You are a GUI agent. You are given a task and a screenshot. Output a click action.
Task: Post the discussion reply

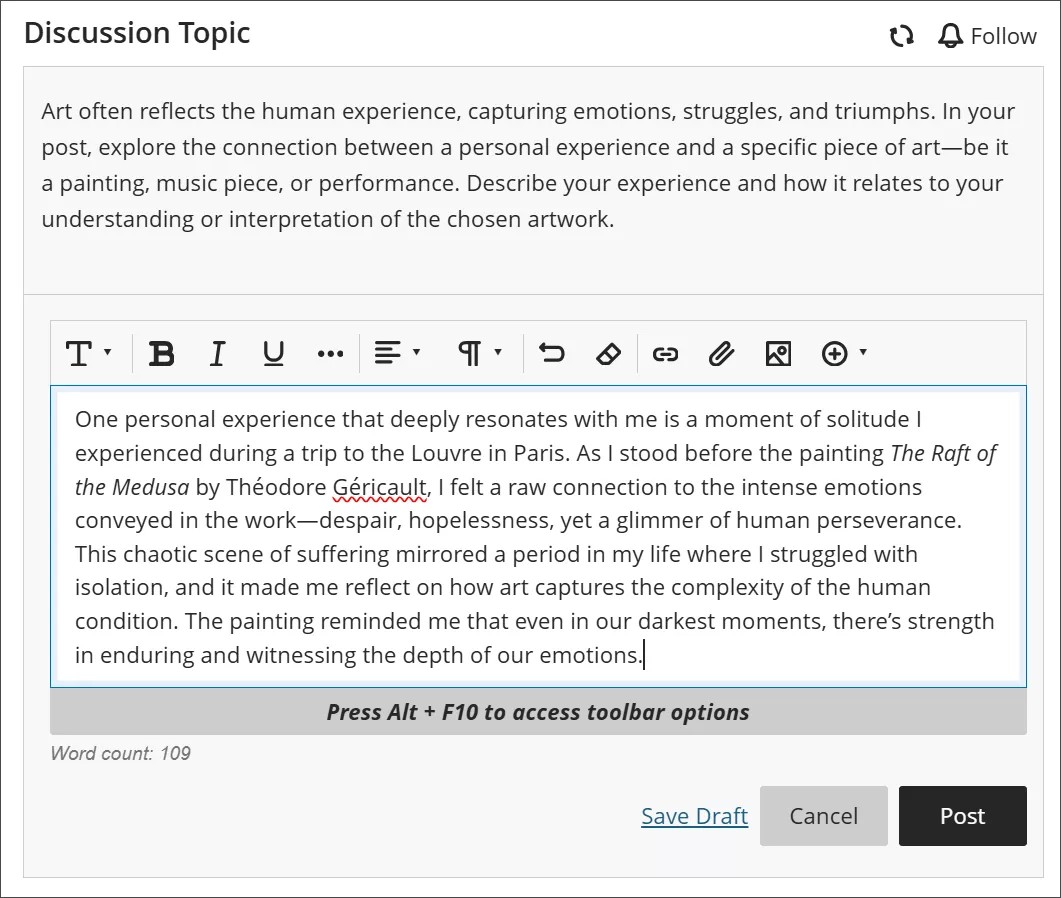coord(962,816)
